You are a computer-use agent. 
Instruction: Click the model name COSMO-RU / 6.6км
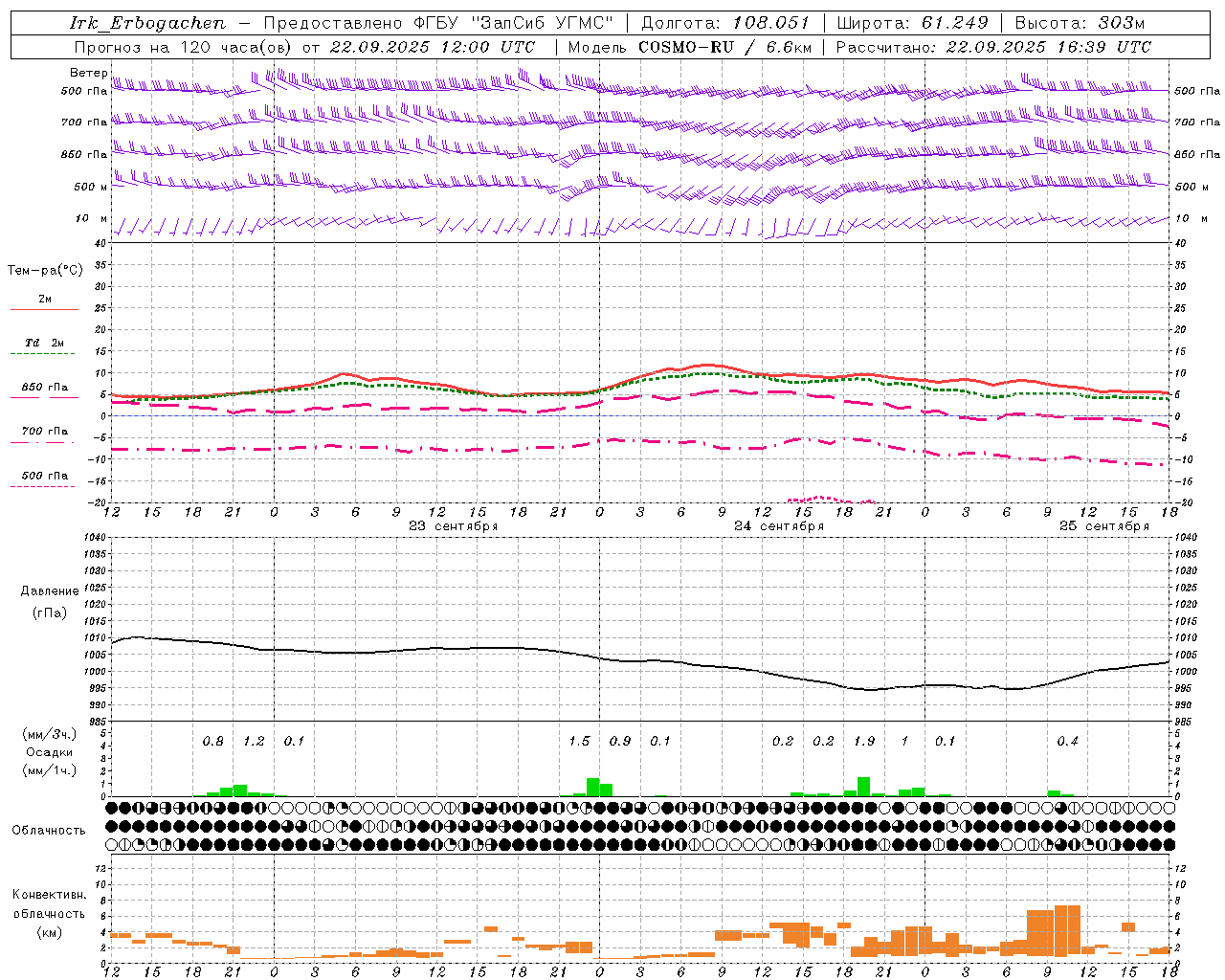coord(725,47)
